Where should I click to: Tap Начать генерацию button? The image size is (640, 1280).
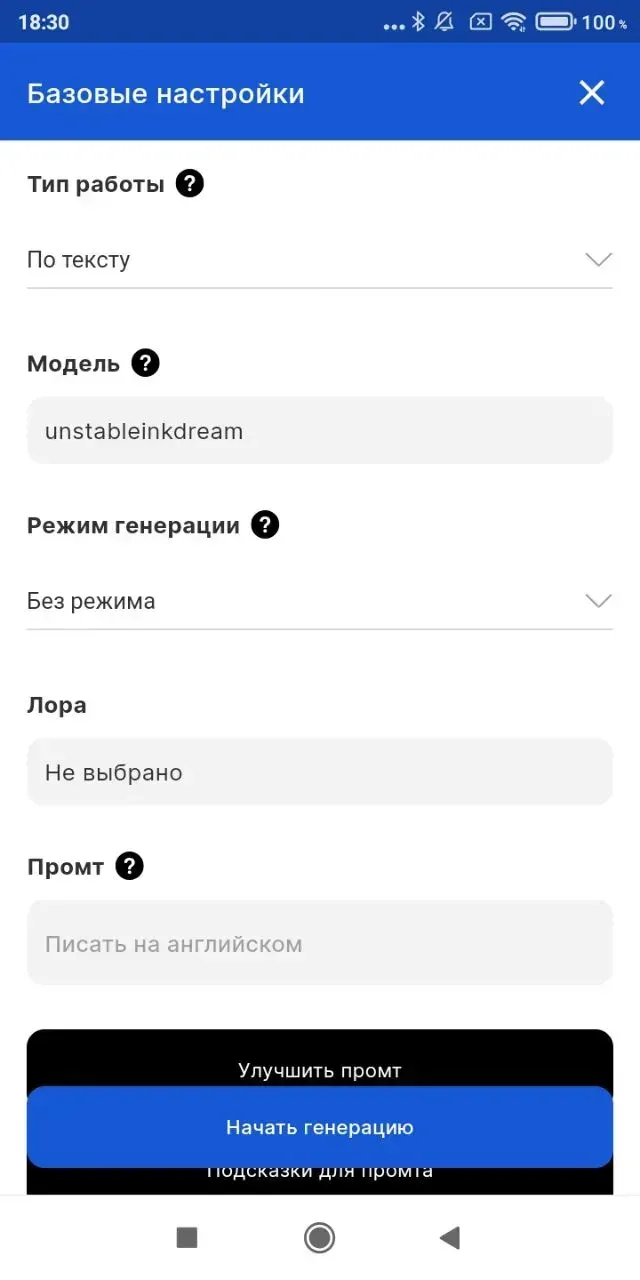320,1126
